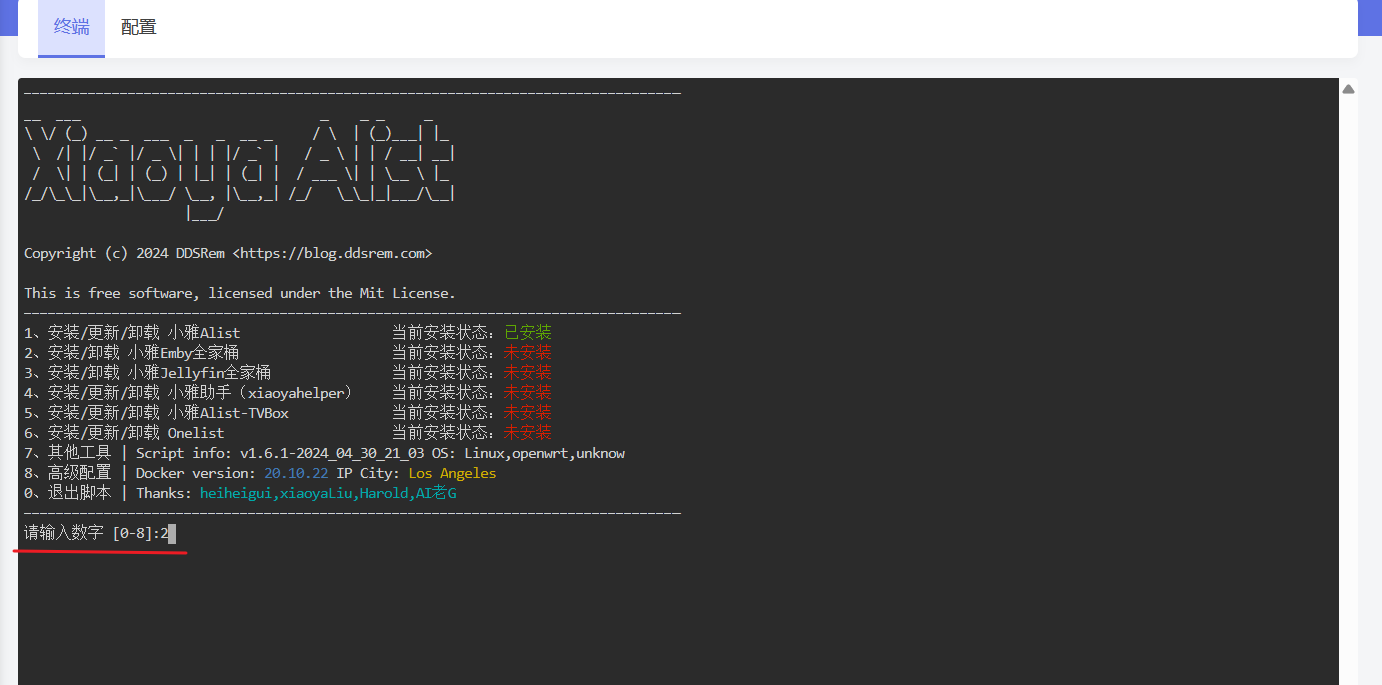Click 未安装 status on the Alist-TVBox row
Viewport: 1382px width, 685px height.
(528, 413)
